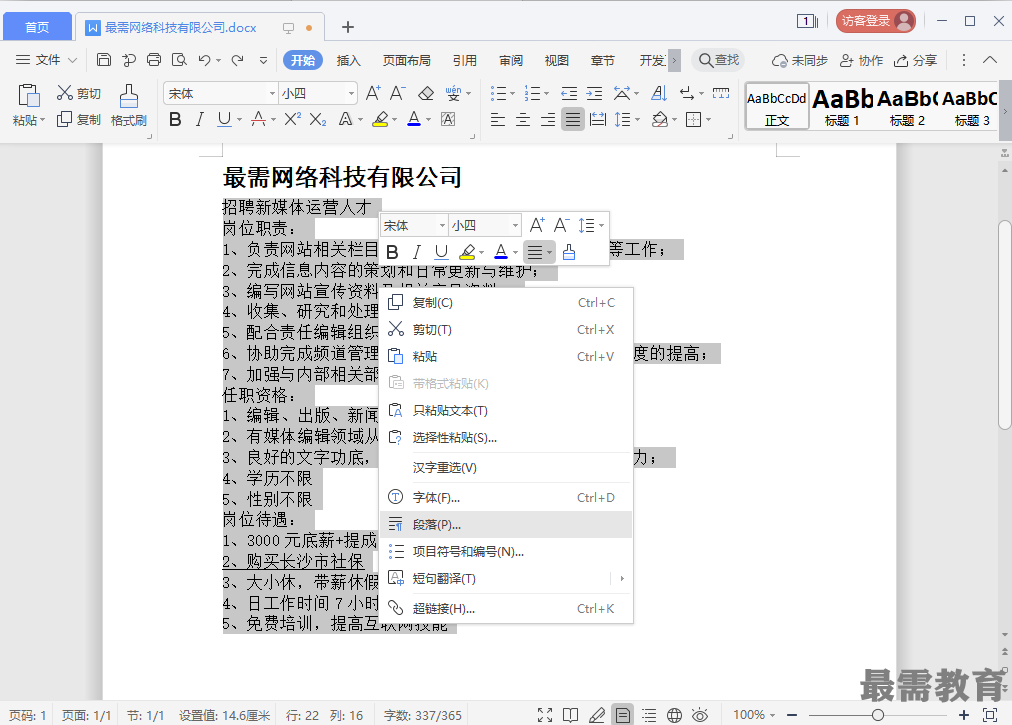This screenshot has height=725, width=1012.
Task: Click the Paste clipboard icon in ribbon
Action: click(28, 96)
